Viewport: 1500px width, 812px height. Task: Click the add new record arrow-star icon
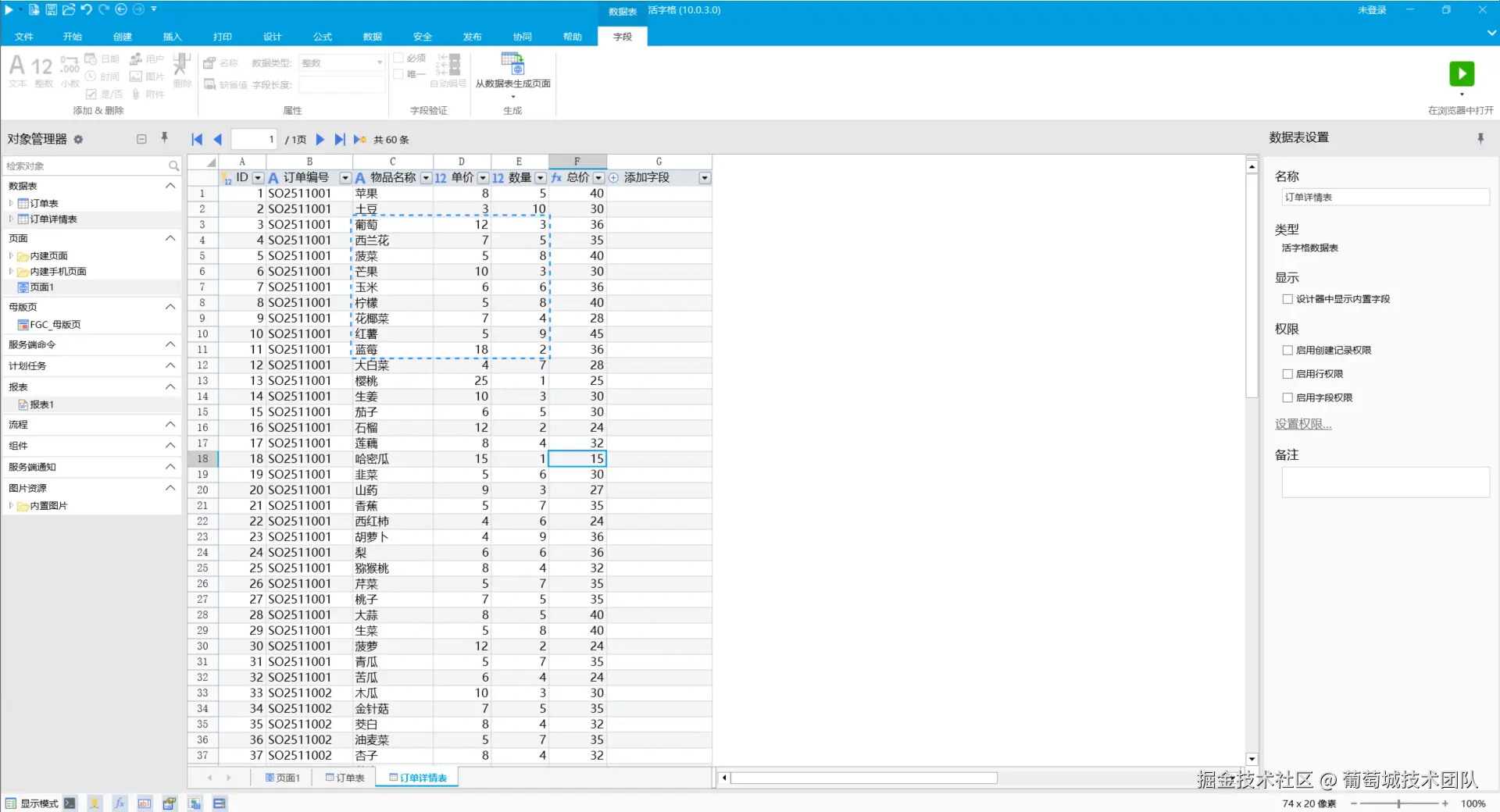pos(360,140)
